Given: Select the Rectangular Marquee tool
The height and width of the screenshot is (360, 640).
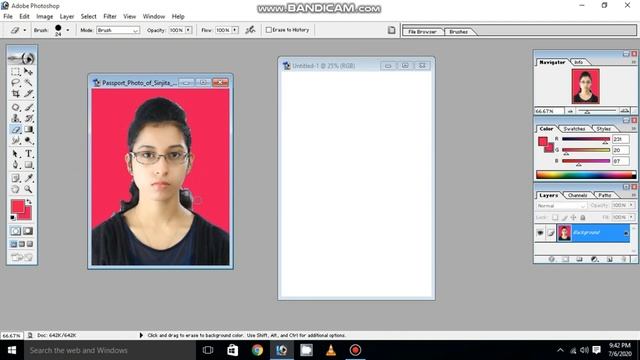Looking at the screenshot, I should [16, 72].
